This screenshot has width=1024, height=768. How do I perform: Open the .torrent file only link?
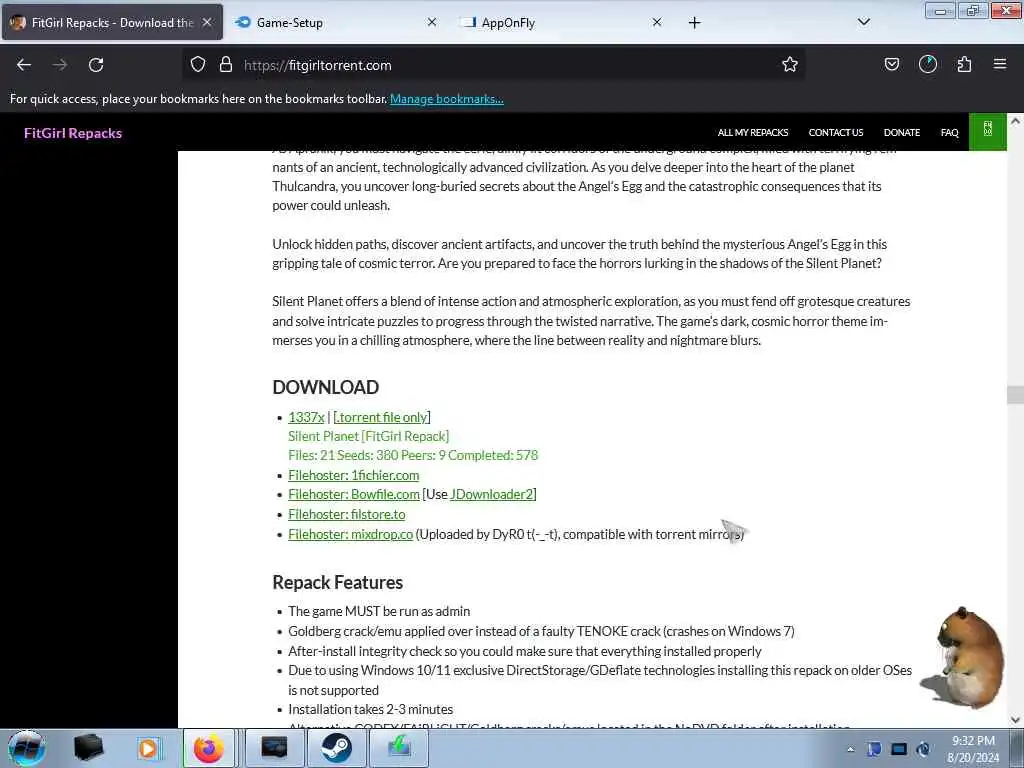coord(381,417)
